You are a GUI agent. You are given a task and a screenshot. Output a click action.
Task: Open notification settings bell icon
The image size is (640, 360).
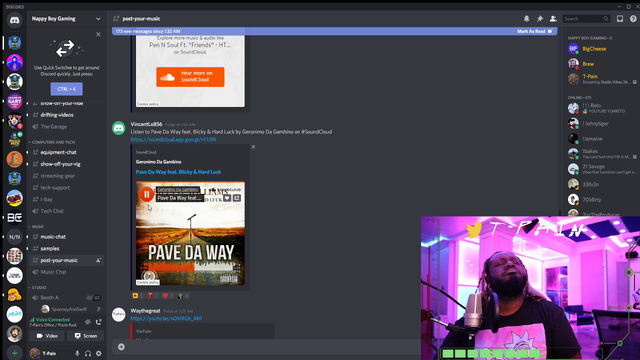tap(527, 19)
